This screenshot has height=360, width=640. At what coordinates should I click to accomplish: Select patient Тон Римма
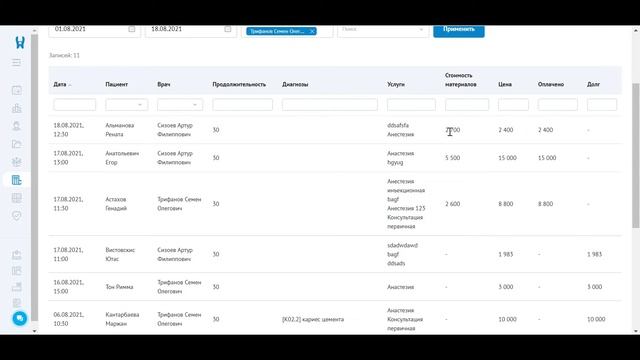pos(119,287)
